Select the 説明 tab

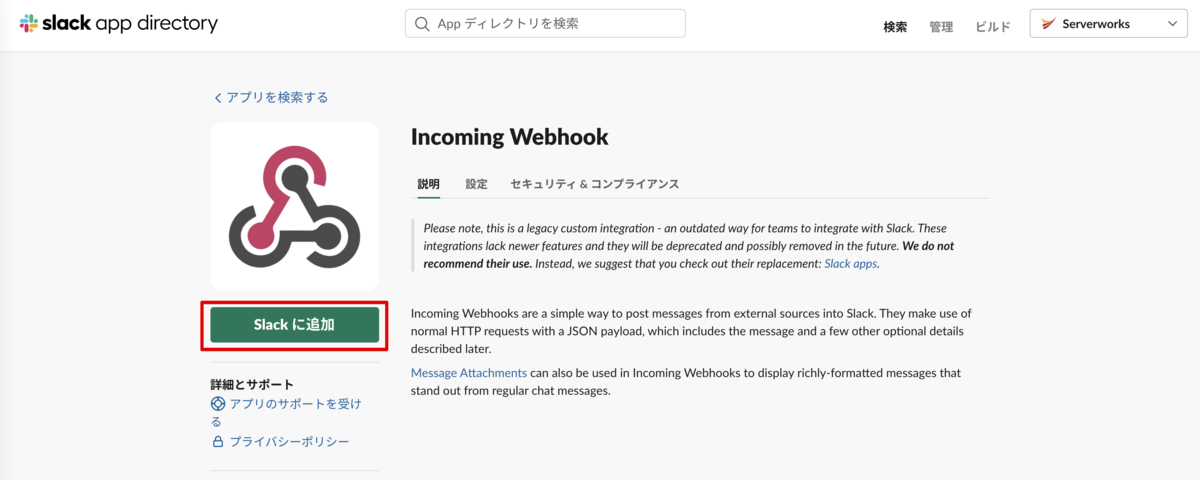click(x=429, y=184)
